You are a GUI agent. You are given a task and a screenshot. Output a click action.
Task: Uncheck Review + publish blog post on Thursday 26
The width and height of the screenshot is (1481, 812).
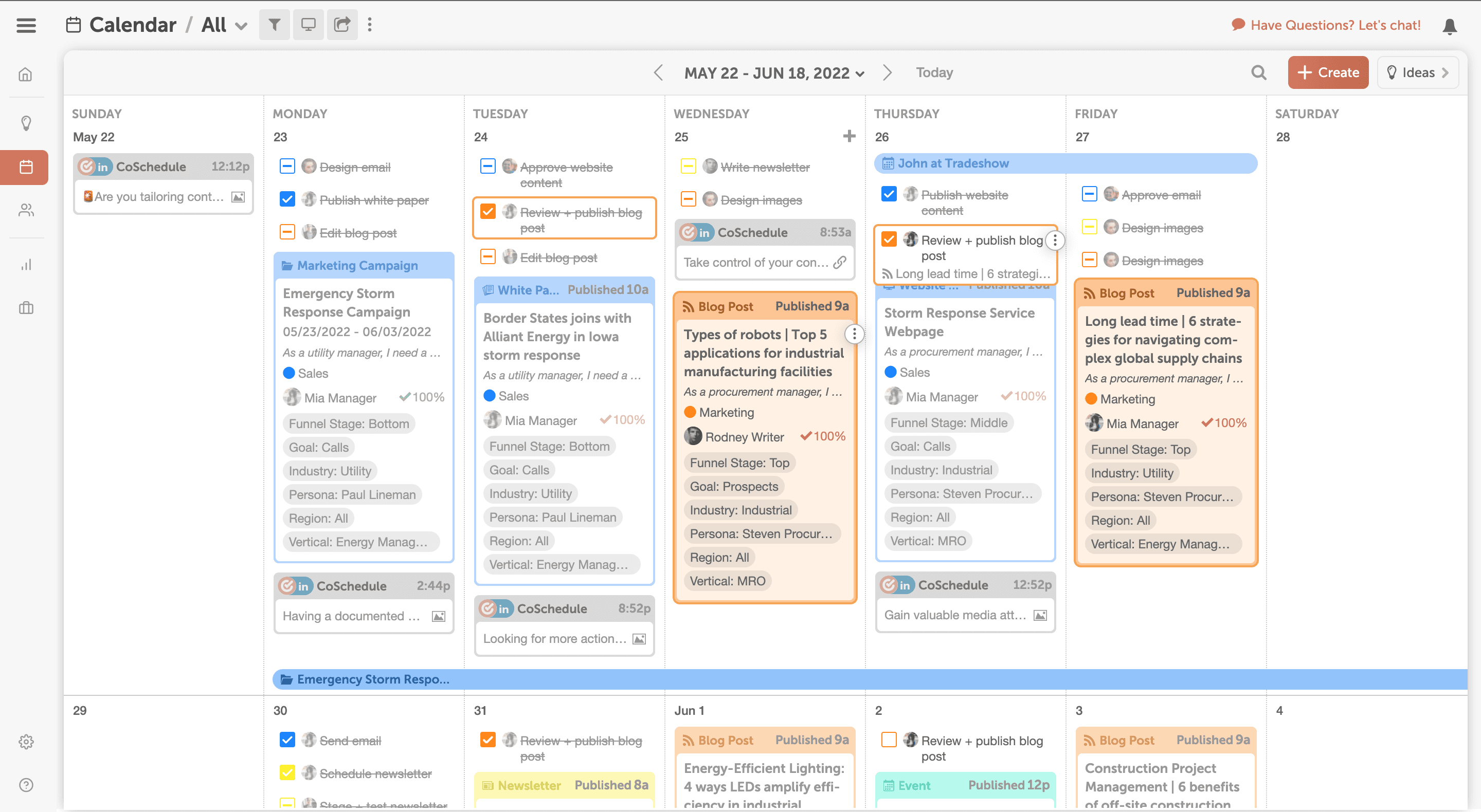889,239
